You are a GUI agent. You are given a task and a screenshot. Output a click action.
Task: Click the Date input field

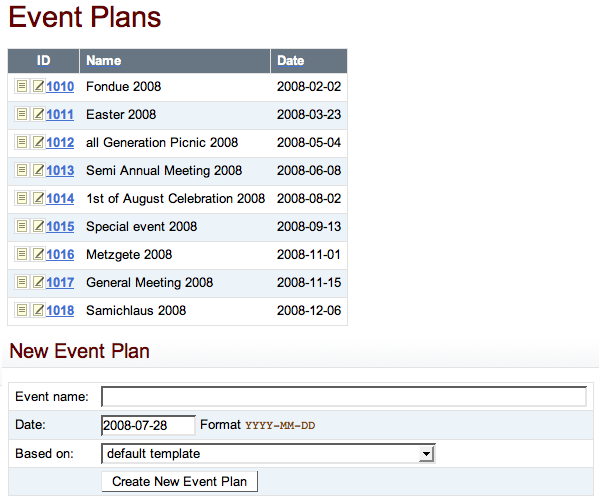[148, 425]
